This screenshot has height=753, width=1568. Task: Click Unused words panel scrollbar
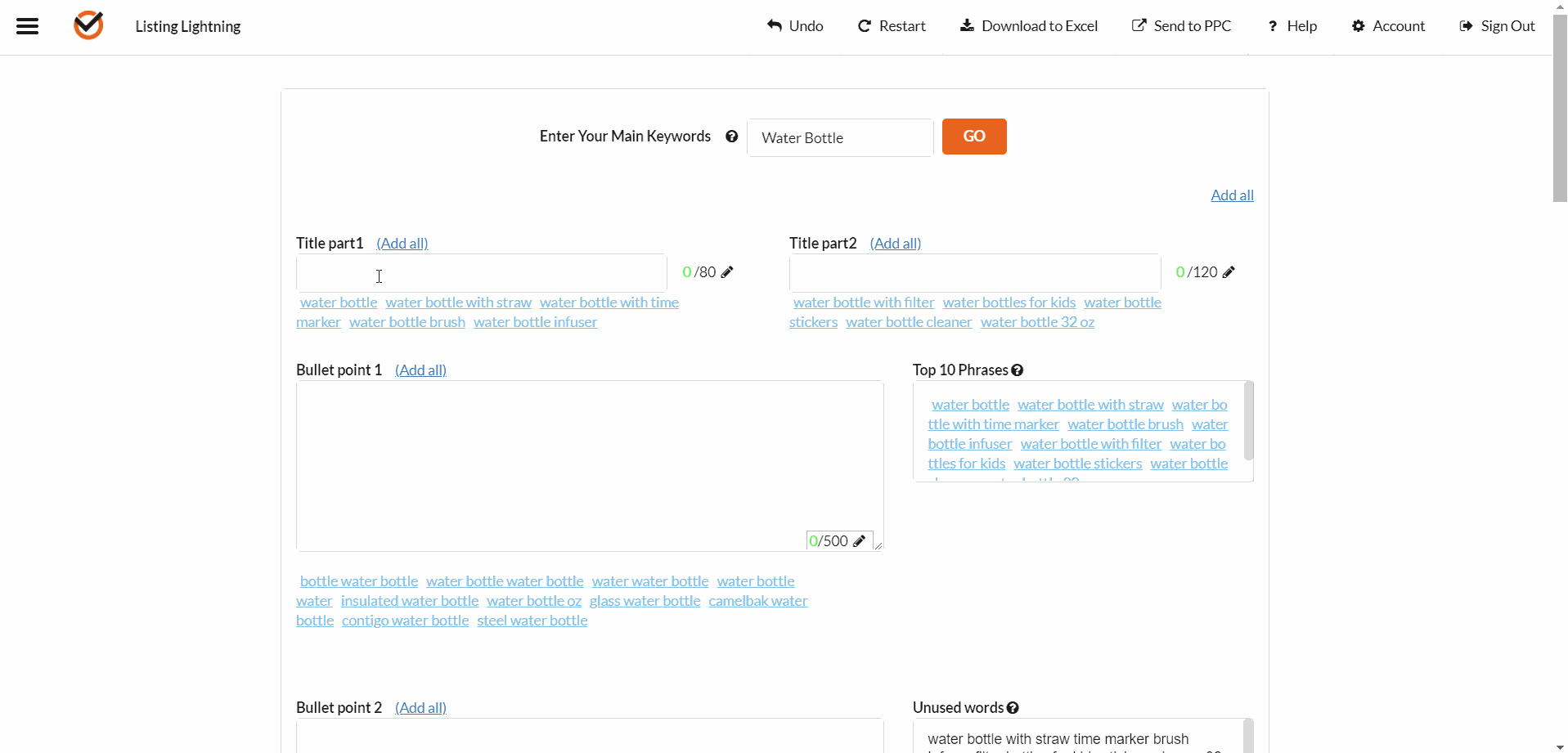[1248, 736]
